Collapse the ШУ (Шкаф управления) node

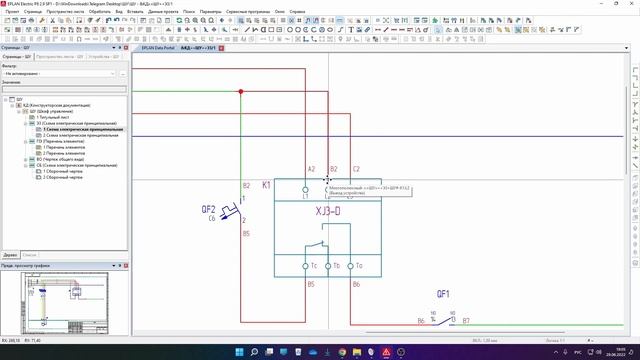19,111
